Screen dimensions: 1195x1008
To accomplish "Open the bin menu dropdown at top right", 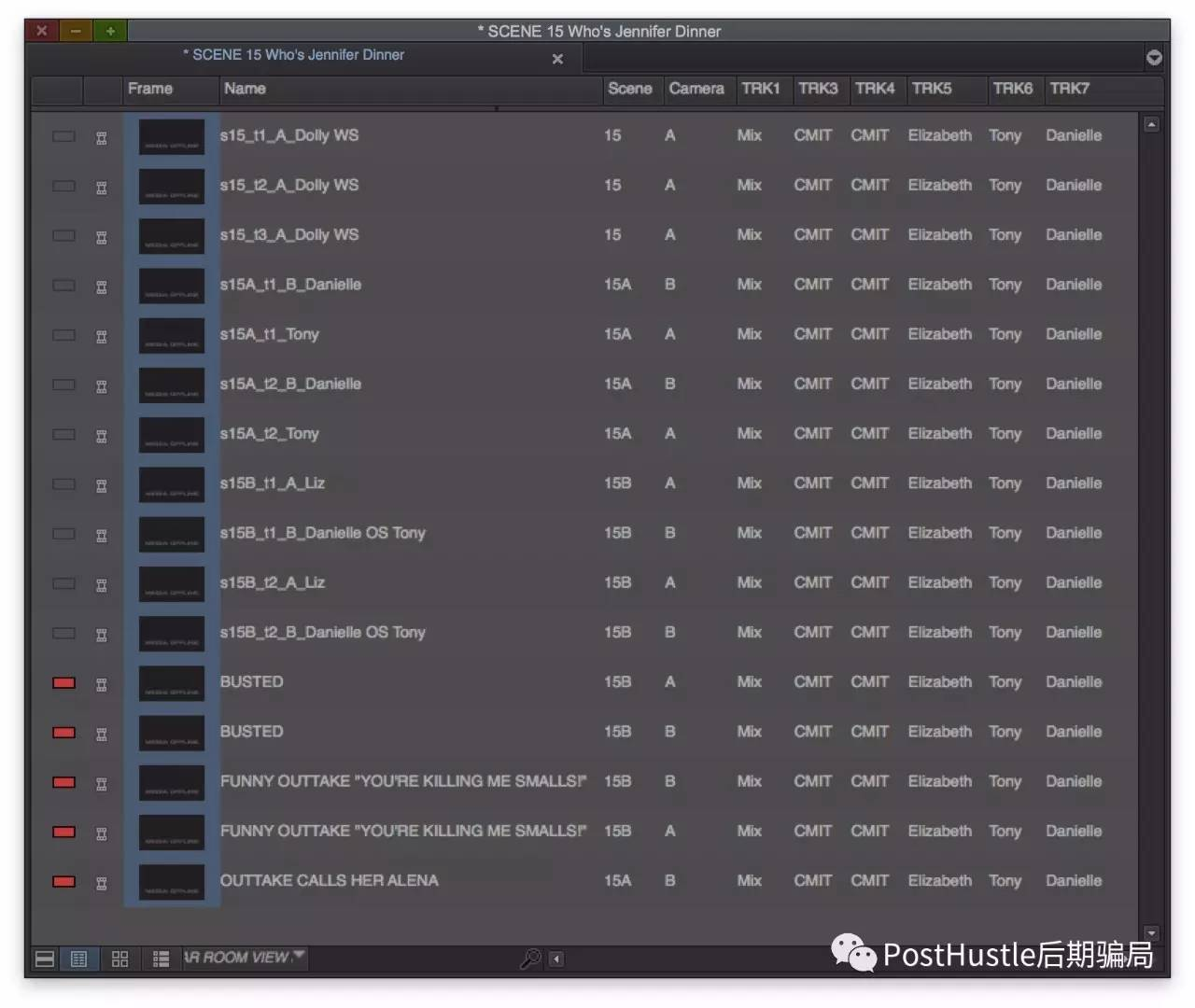I will click(x=1154, y=58).
